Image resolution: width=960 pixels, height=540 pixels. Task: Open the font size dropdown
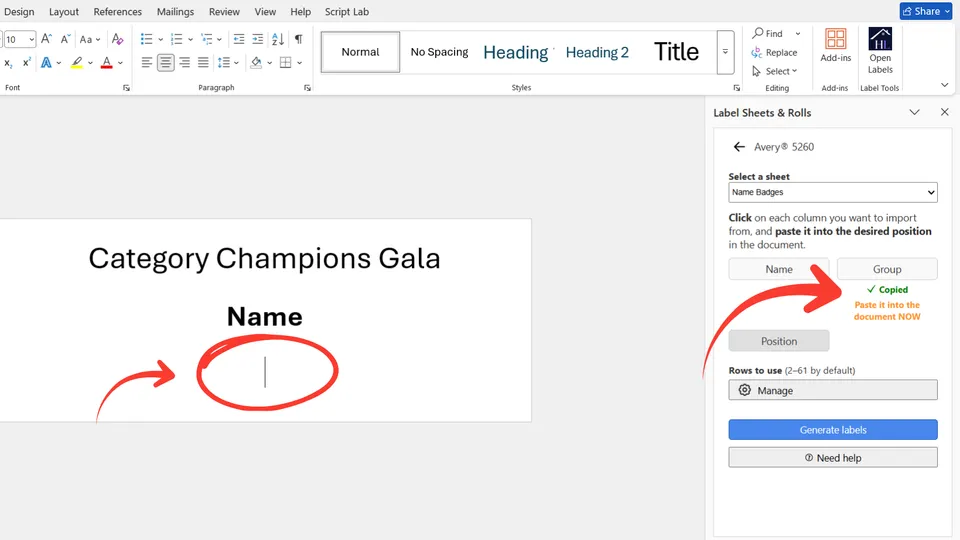point(32,39)
